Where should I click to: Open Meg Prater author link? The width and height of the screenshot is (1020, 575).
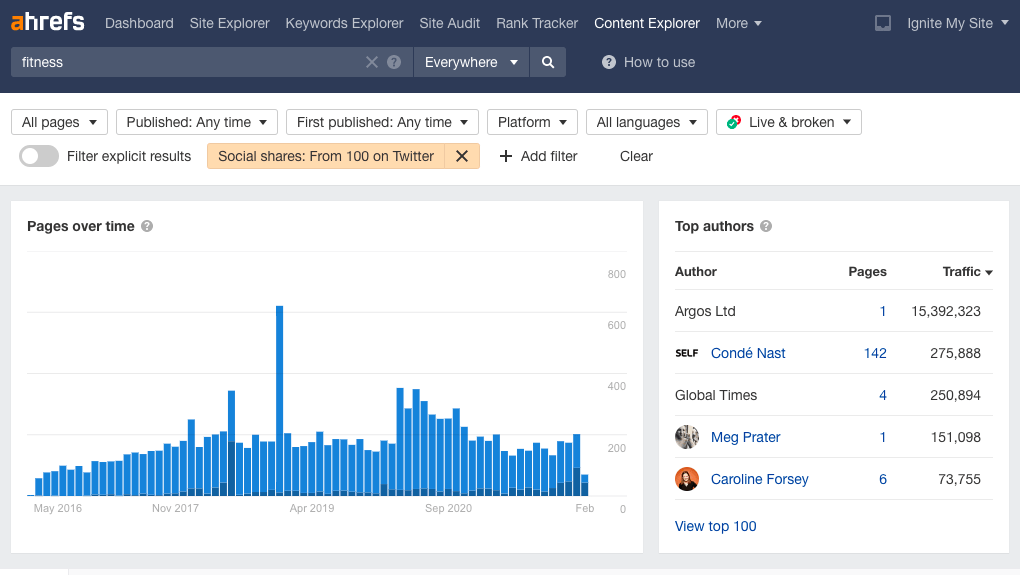[x=745, y=437]
